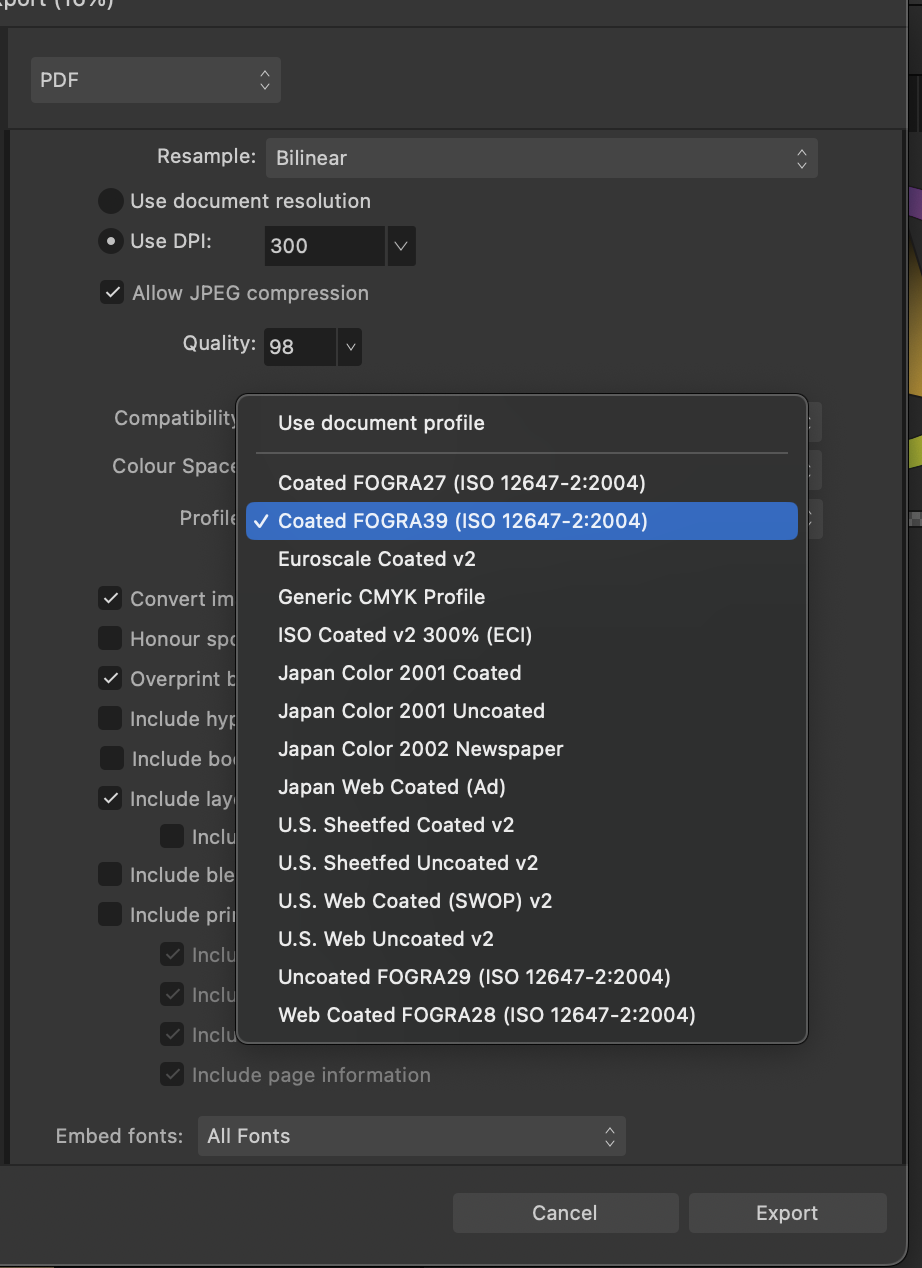Enable the Include bleed checkbox
The width and height of the screenshot is (922, 1268).
(110, 874)
